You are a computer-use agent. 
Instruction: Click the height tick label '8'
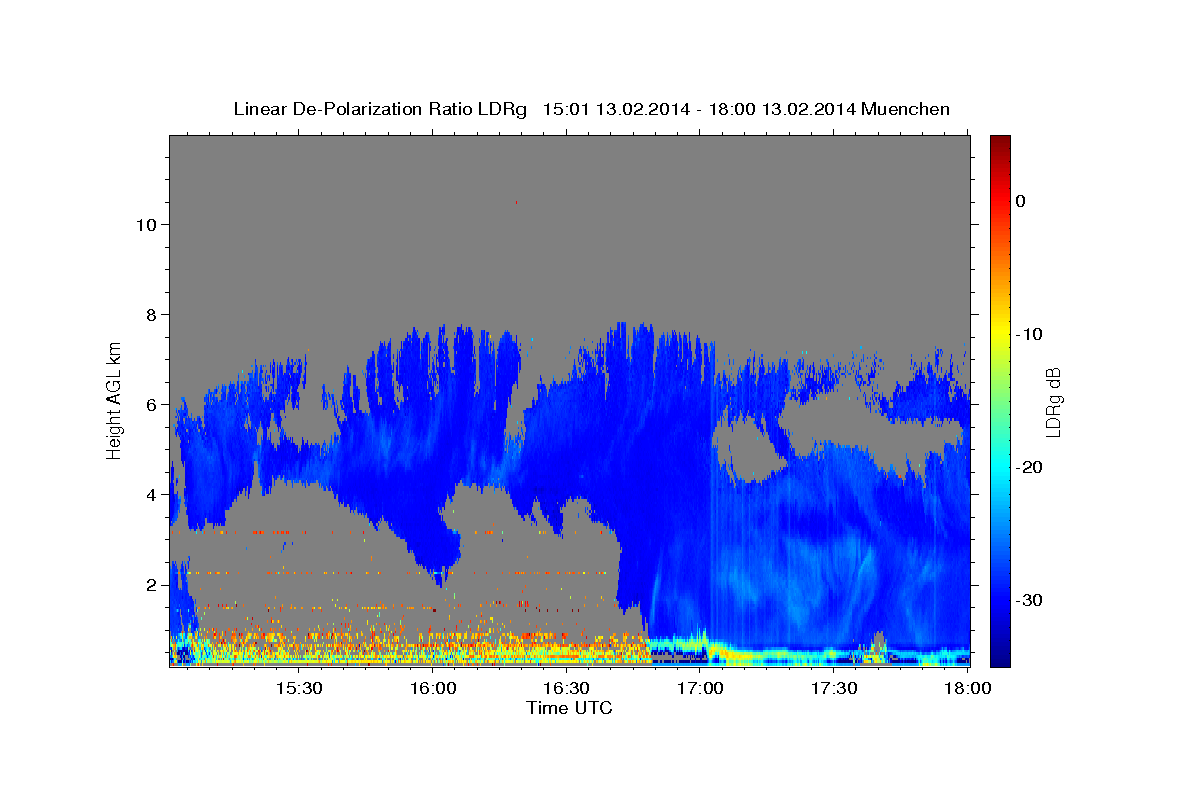tap(150, 314)
